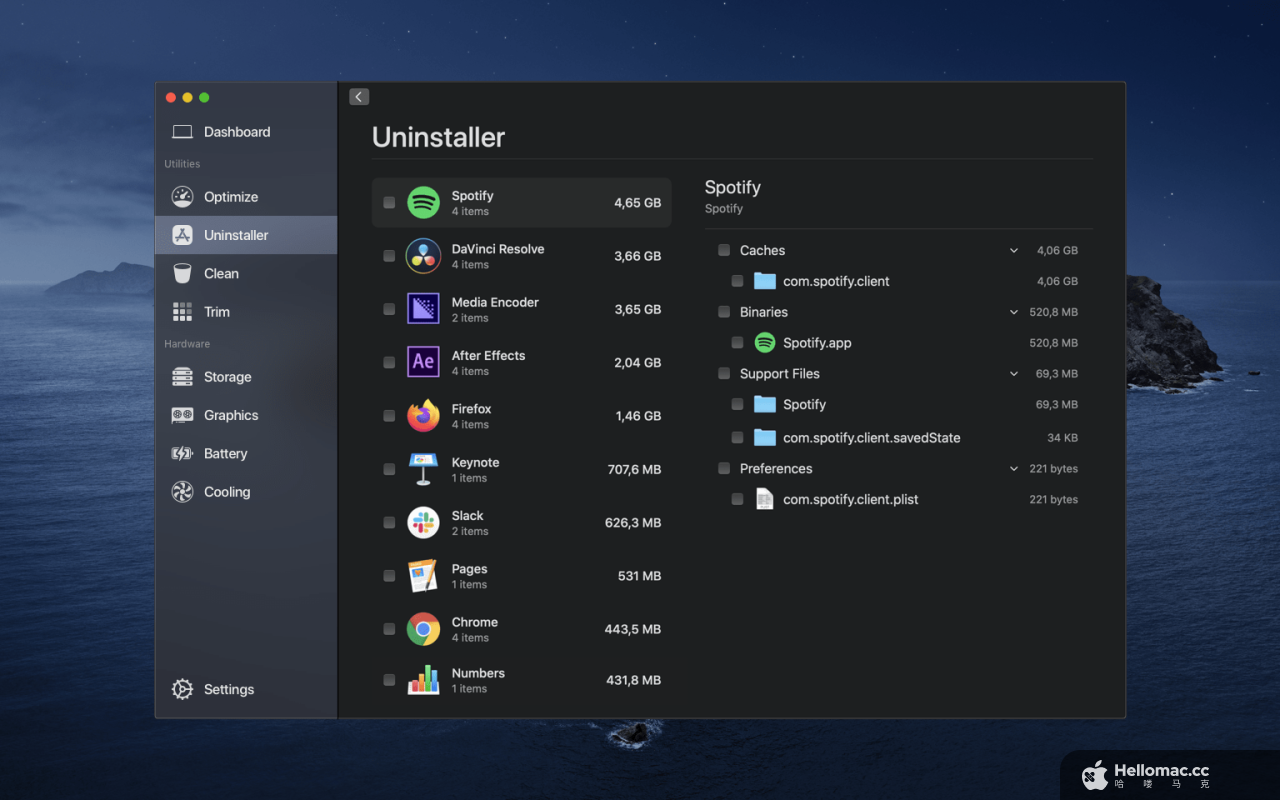Click the Graphics card icon
The width and height of the screenshot is (1280, 800).
182,415
